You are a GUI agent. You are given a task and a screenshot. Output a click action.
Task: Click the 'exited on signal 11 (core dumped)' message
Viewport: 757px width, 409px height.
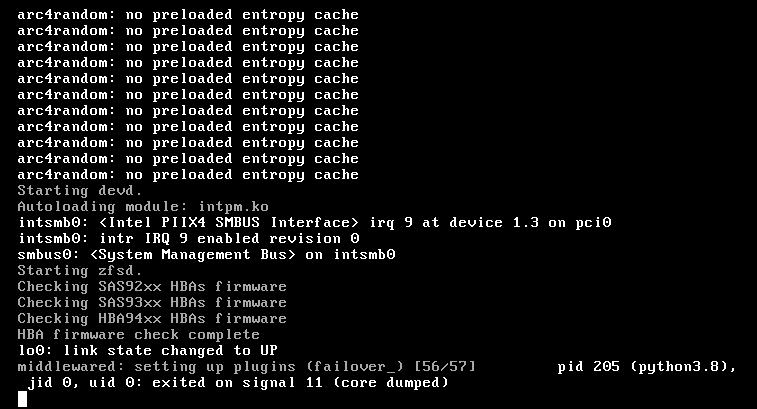300,382
